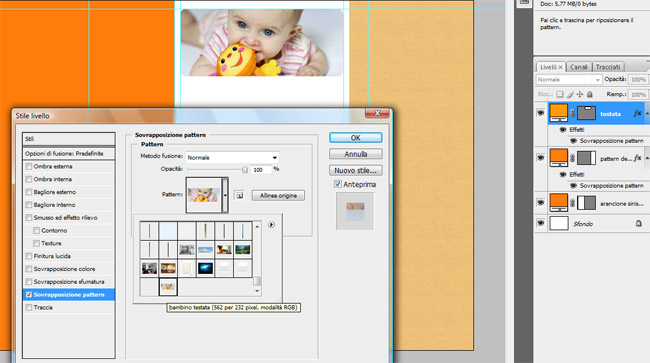Open the pattern picker flyout menu arrow

pyautogui.click(x=271, y=225)
